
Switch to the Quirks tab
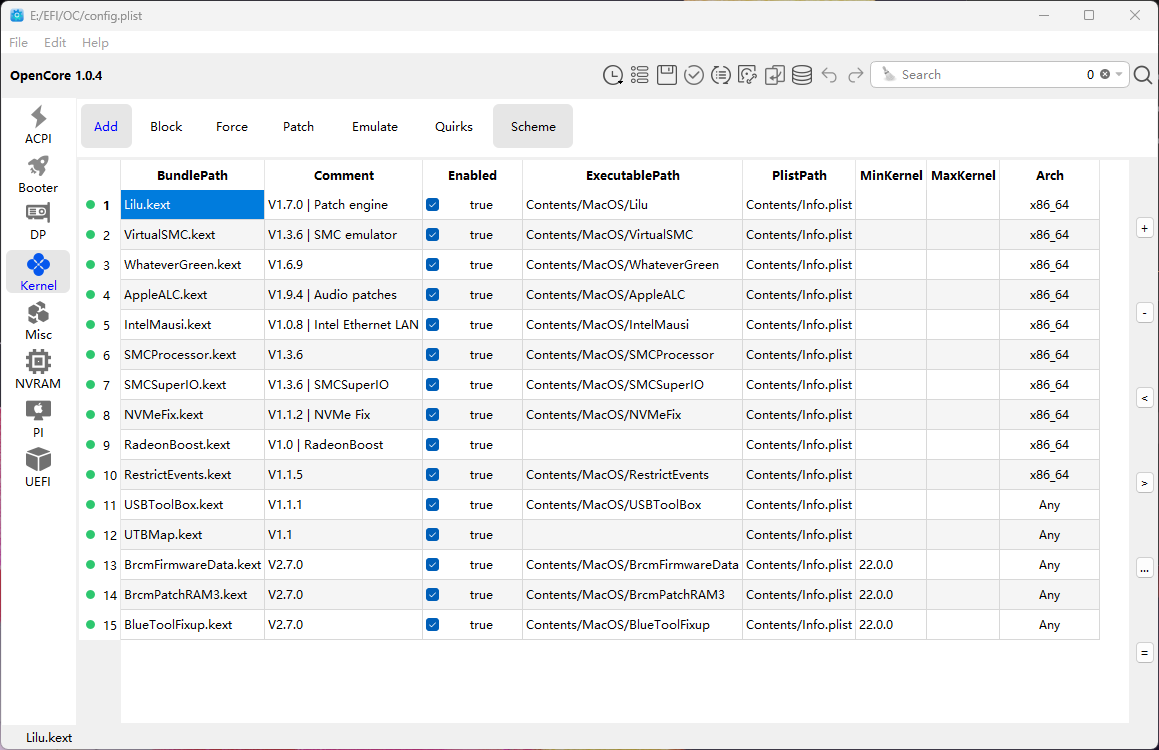[453, 127]
